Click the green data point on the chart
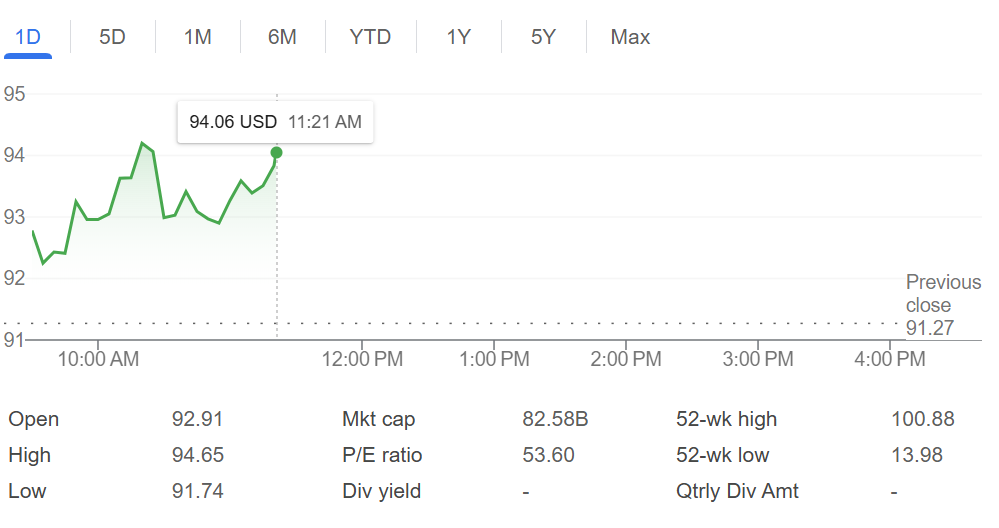This screenshot has height=528, width=999. (x=276, y=153)
